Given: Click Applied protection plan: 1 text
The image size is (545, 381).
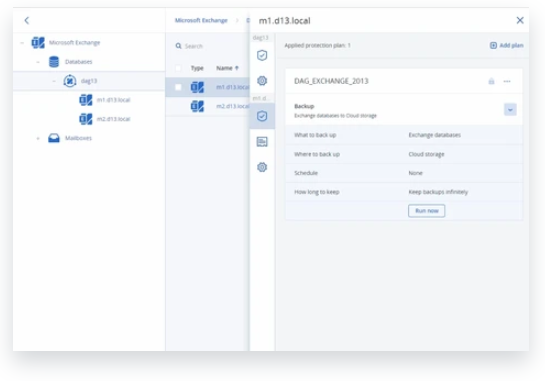Looking at the screenshot, I should (x=317, y=46).
